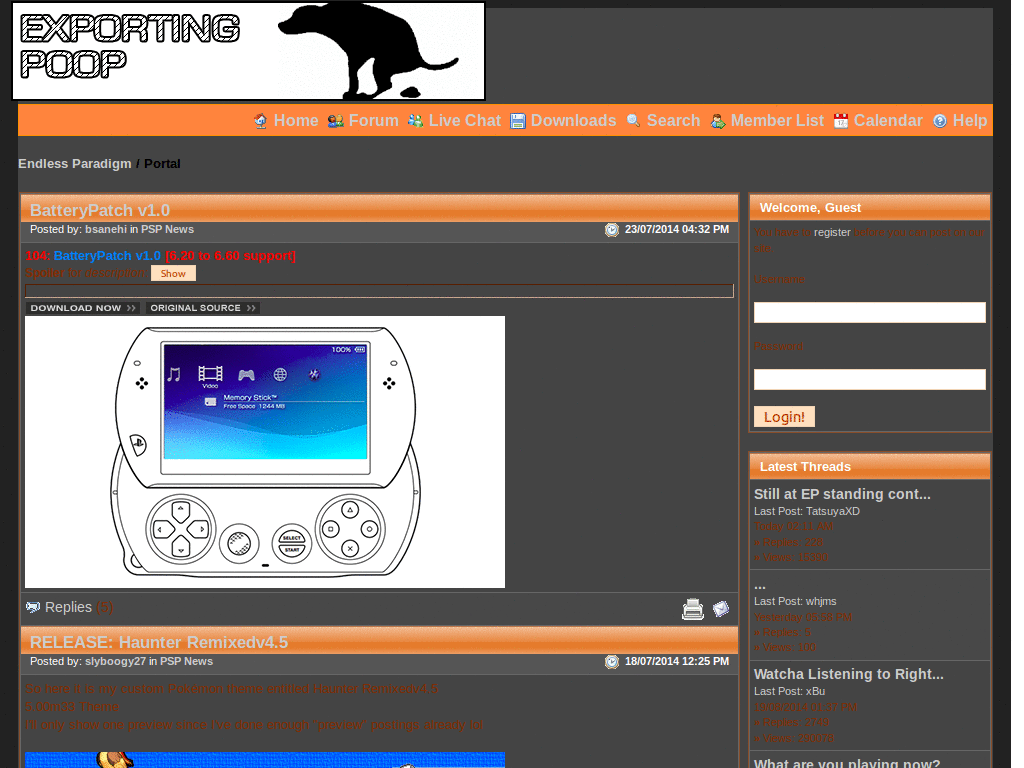Click the Member List user icon

(718, 121)
